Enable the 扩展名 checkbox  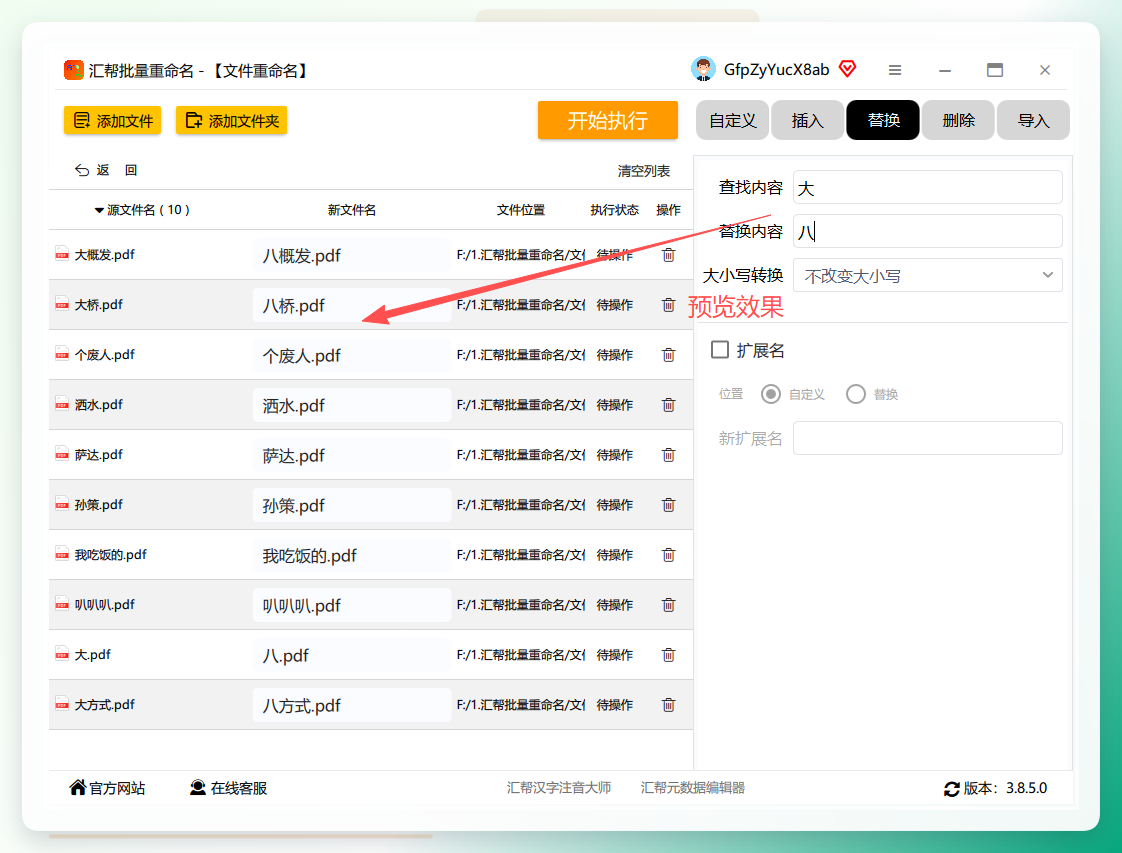click(x=720, y=350)
